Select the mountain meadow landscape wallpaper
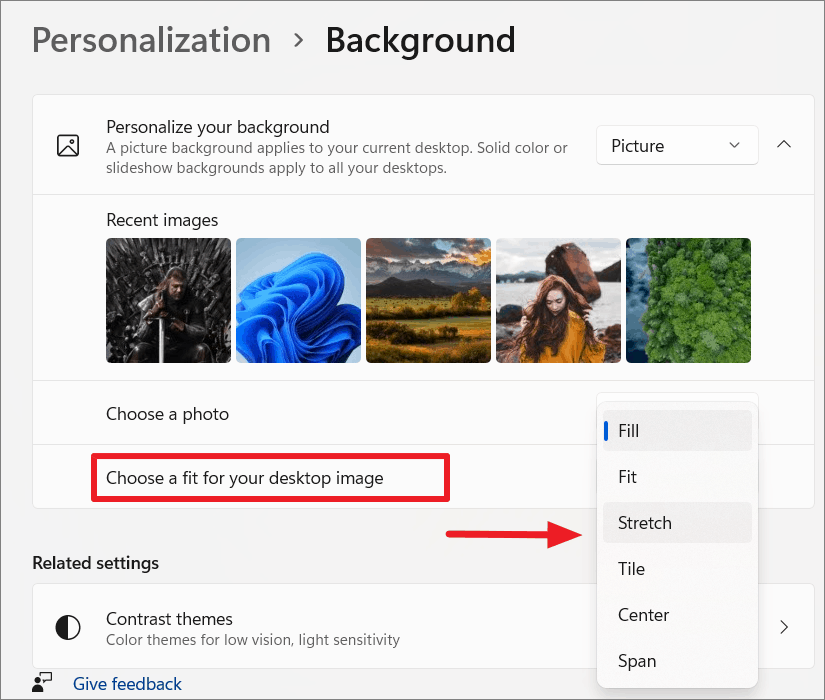The image size is (825, 700). (428, 301)
